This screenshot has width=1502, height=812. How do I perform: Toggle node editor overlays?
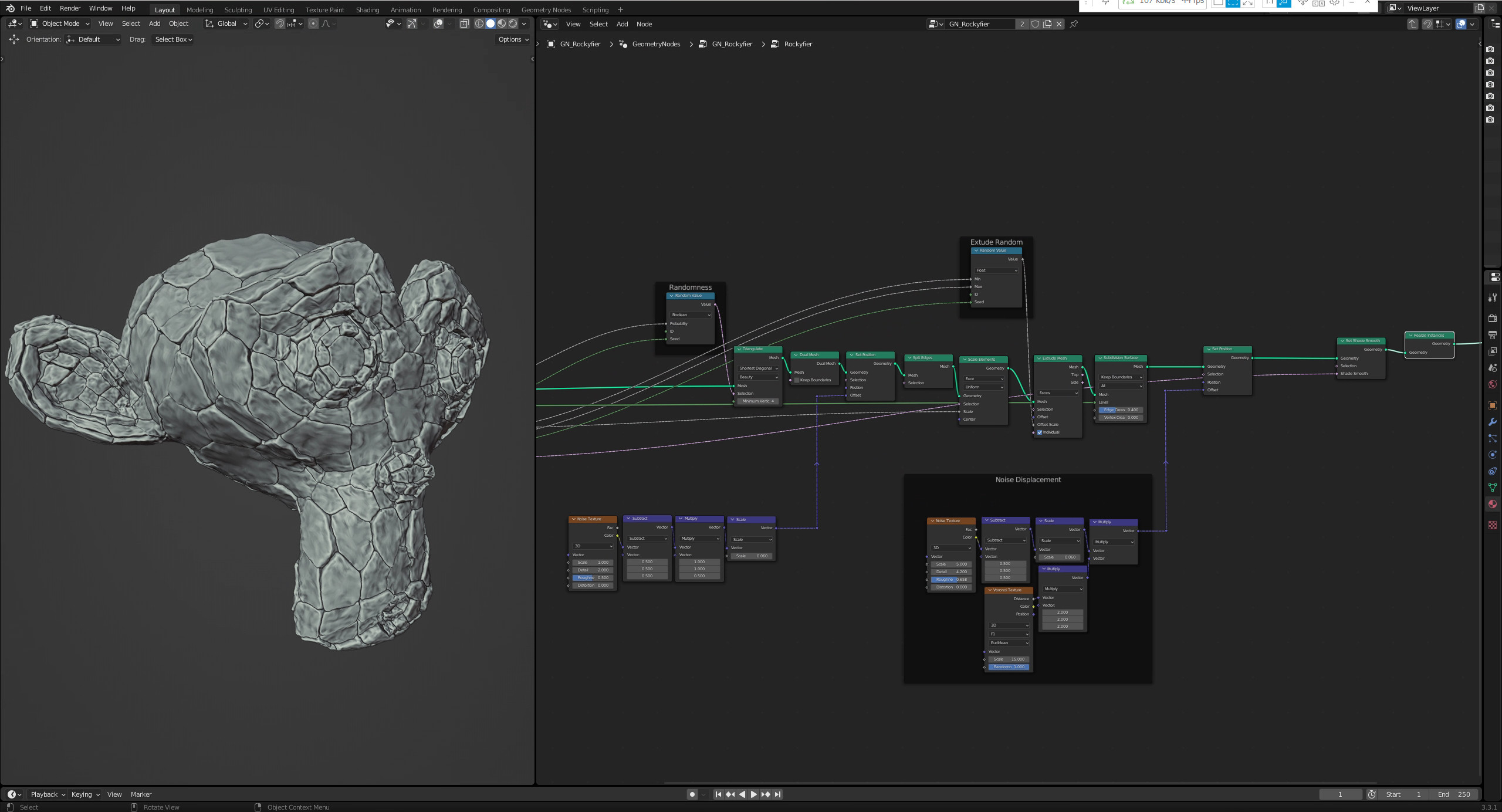(x=1461, y=24)
